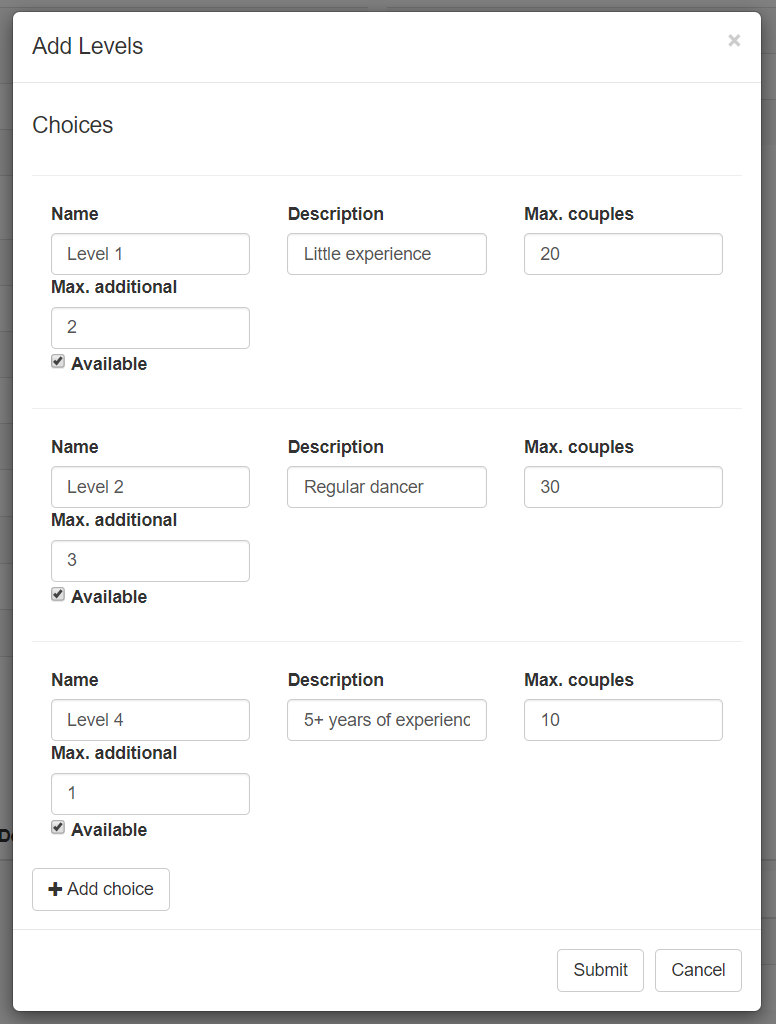This screenshot has height=1024, width=776.
Task: Click the Add choice button
Action: 101,889
